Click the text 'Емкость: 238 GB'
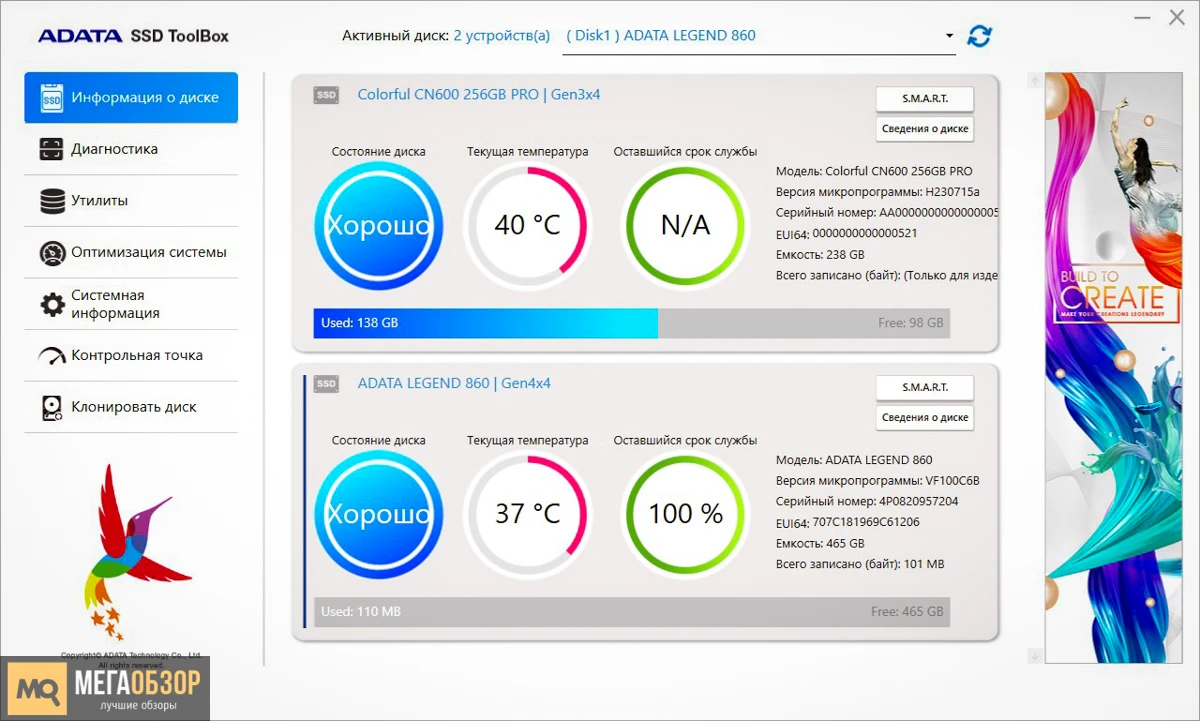This screenshot has width=1200, height=721. (820, 254)
